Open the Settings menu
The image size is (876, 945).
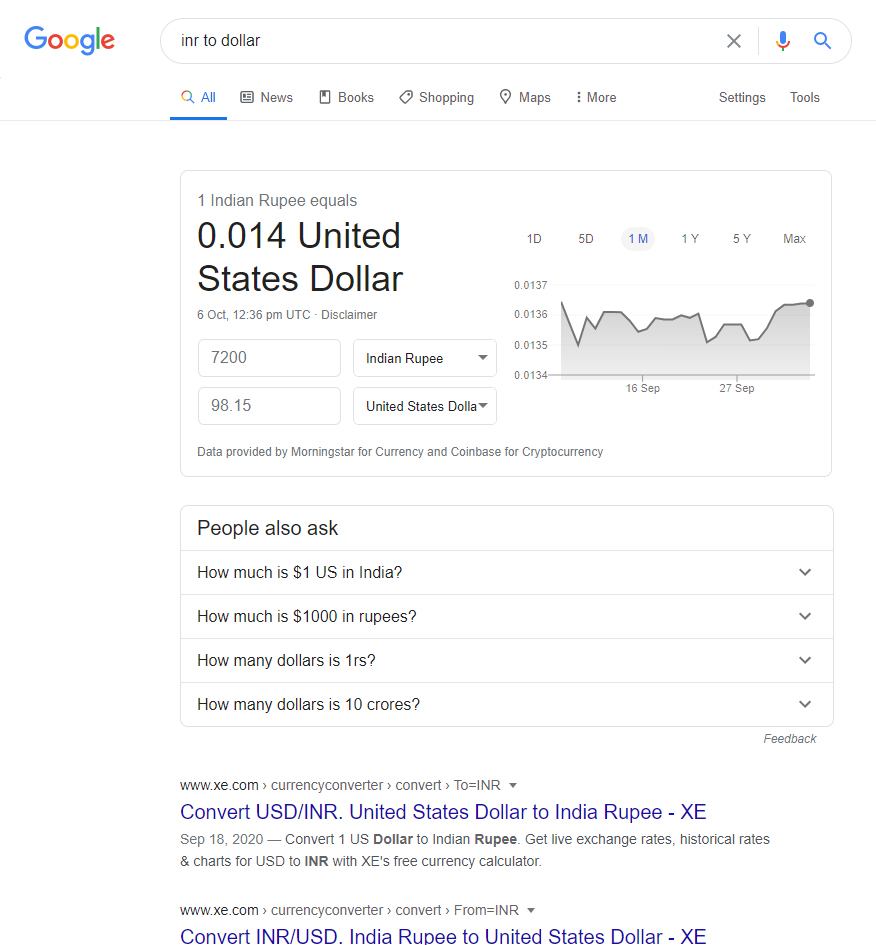tap(742, 97)
